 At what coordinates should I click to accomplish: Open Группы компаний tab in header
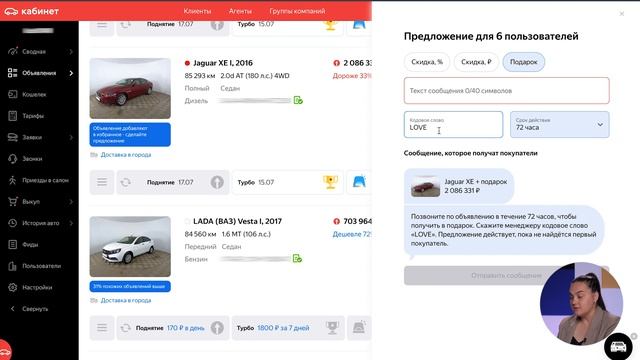[297, 11]
